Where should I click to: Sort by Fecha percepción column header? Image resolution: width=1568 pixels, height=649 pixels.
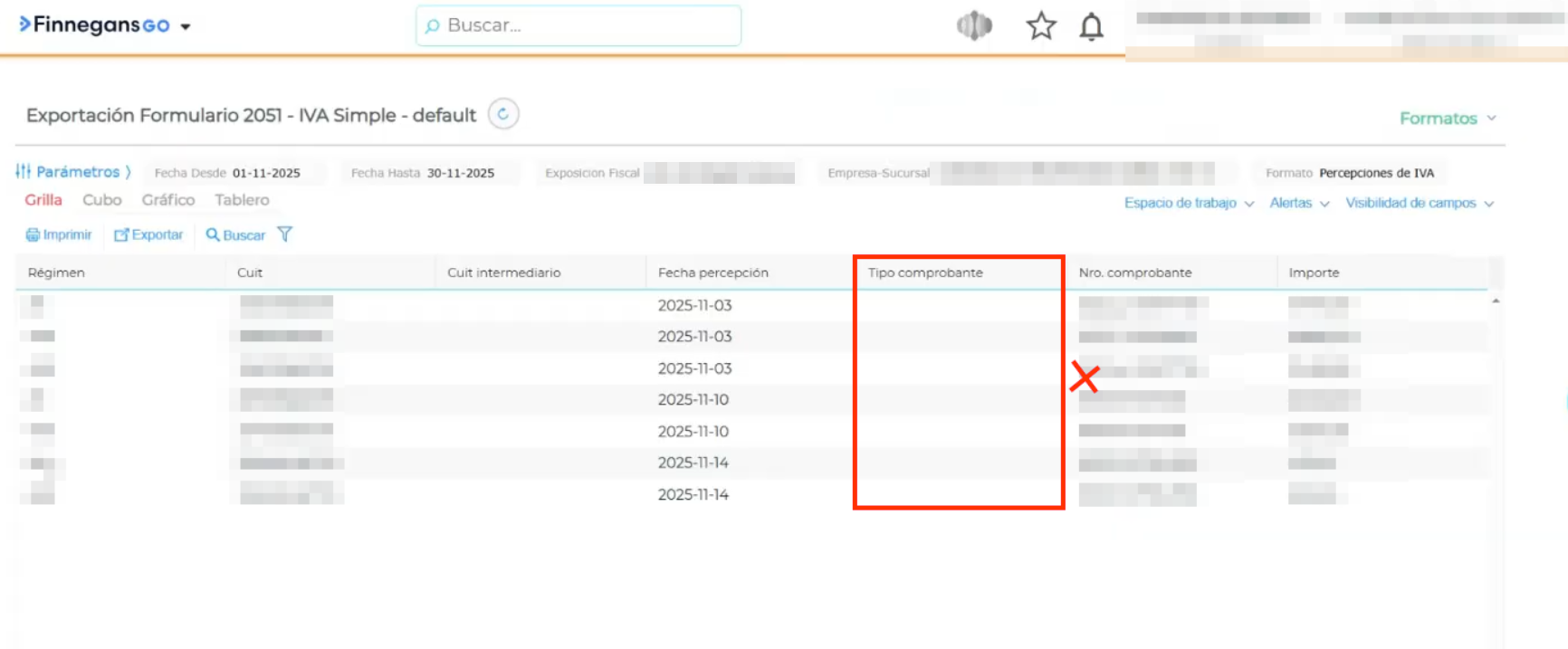point(712,272)
